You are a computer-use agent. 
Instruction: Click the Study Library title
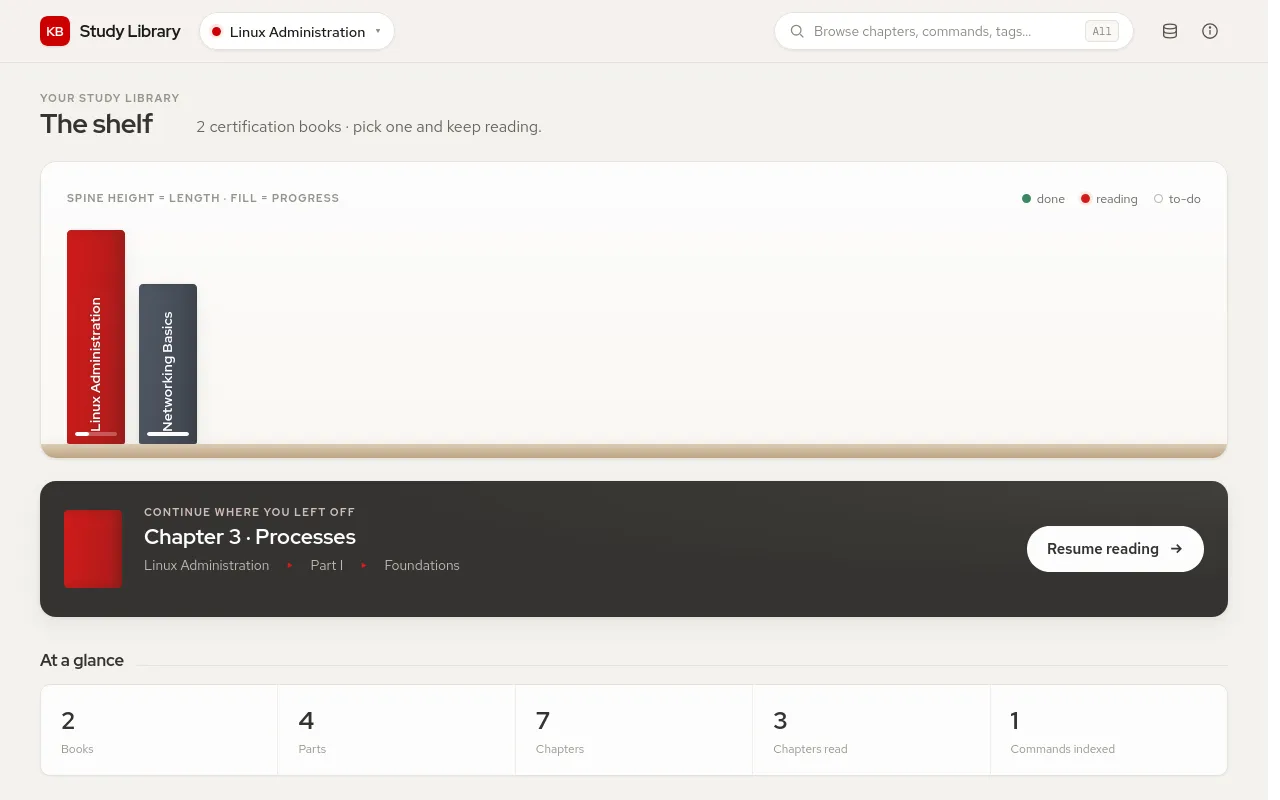click(x=130, y=31)
